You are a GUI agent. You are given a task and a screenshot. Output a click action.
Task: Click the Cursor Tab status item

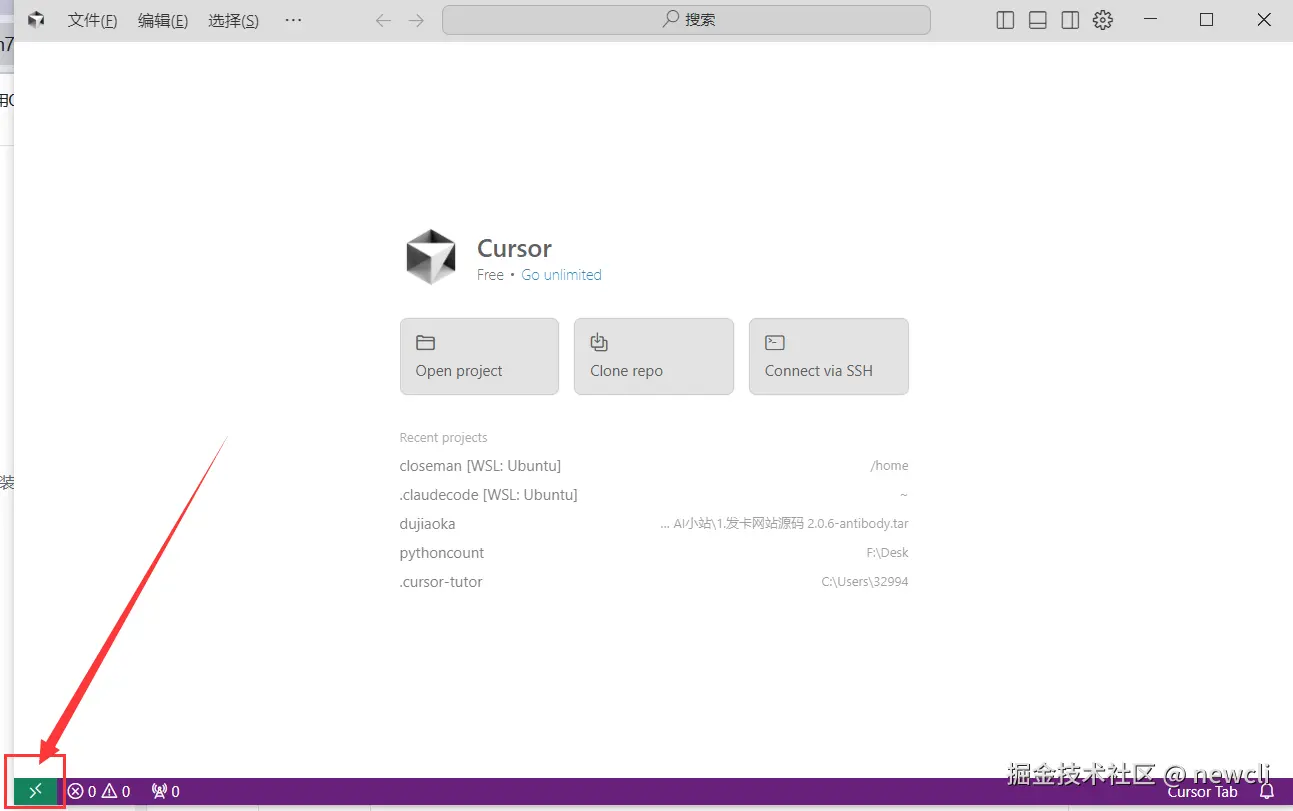point(1202,791)
